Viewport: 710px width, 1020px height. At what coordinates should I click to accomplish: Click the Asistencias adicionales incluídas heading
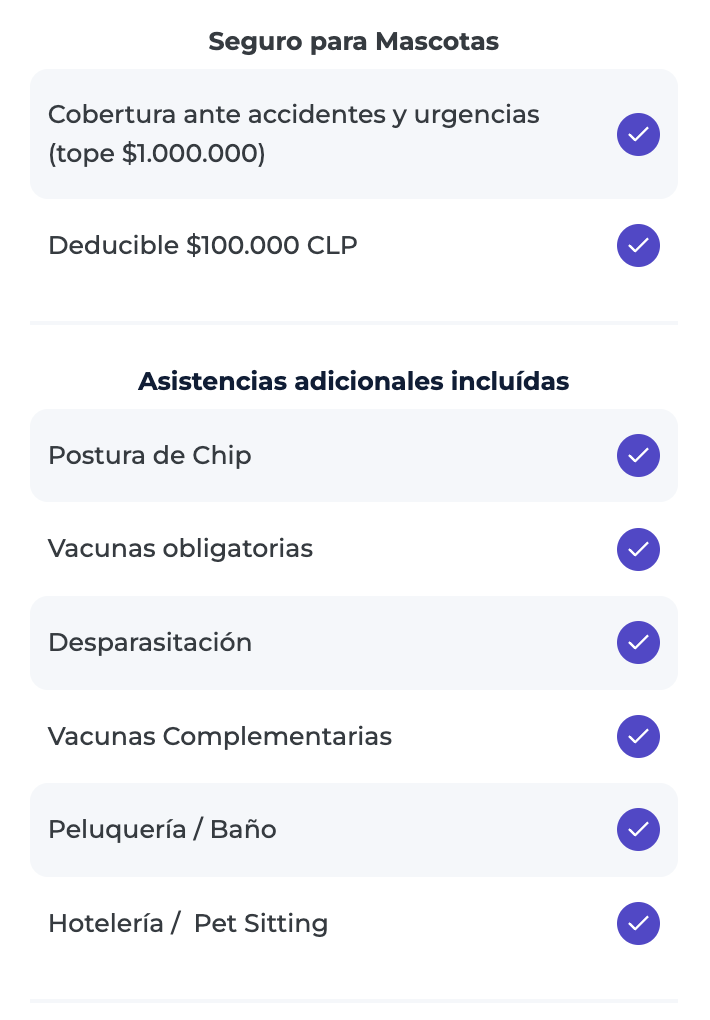353,381
